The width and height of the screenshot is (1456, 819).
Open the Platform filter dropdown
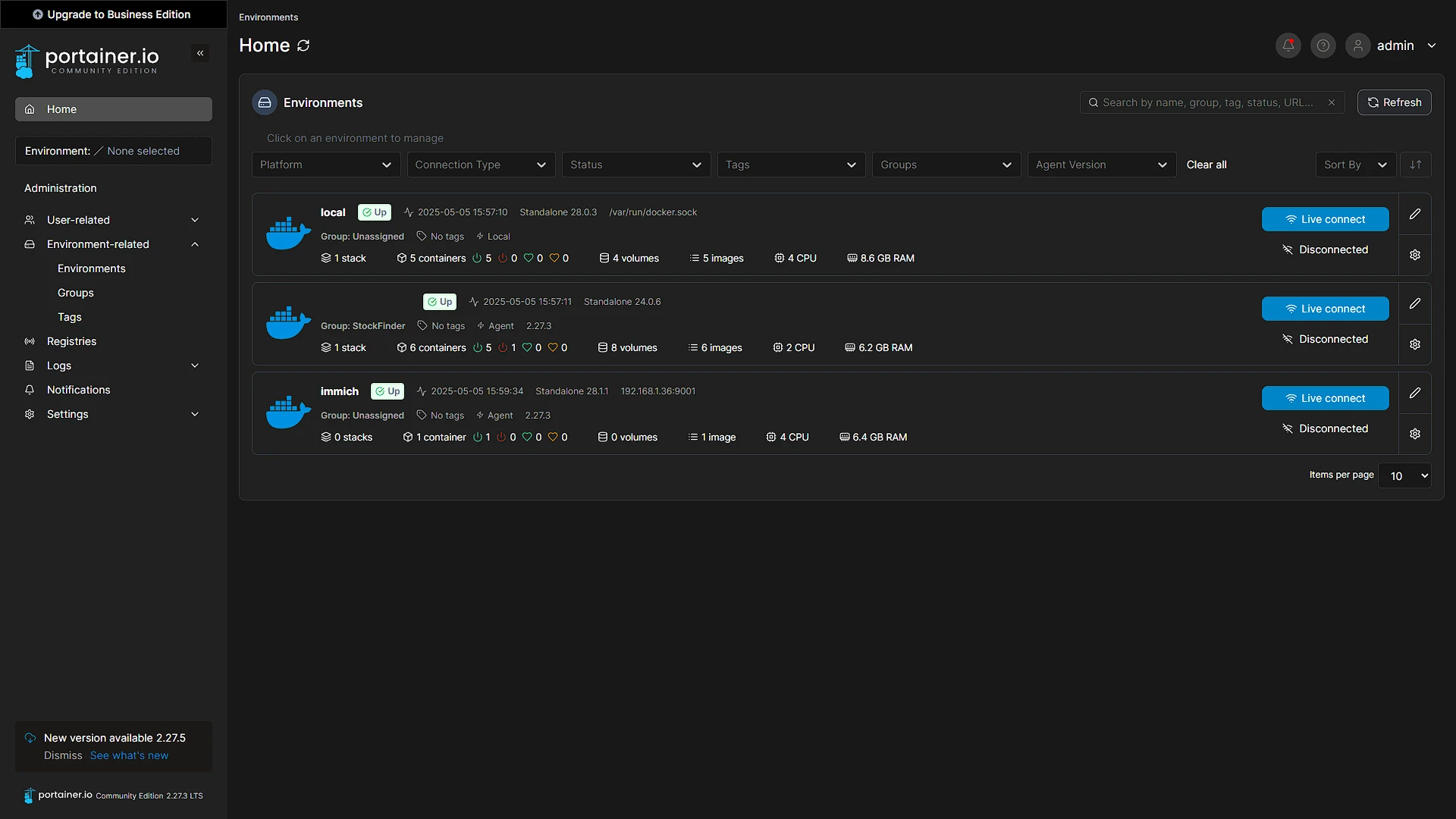(325, 165)
